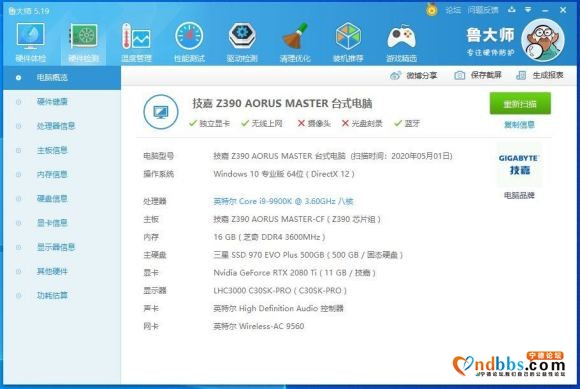Select 电脑概览 in the sidebar
The height and width of the screenshot is (389, 580).
point(62,78)
